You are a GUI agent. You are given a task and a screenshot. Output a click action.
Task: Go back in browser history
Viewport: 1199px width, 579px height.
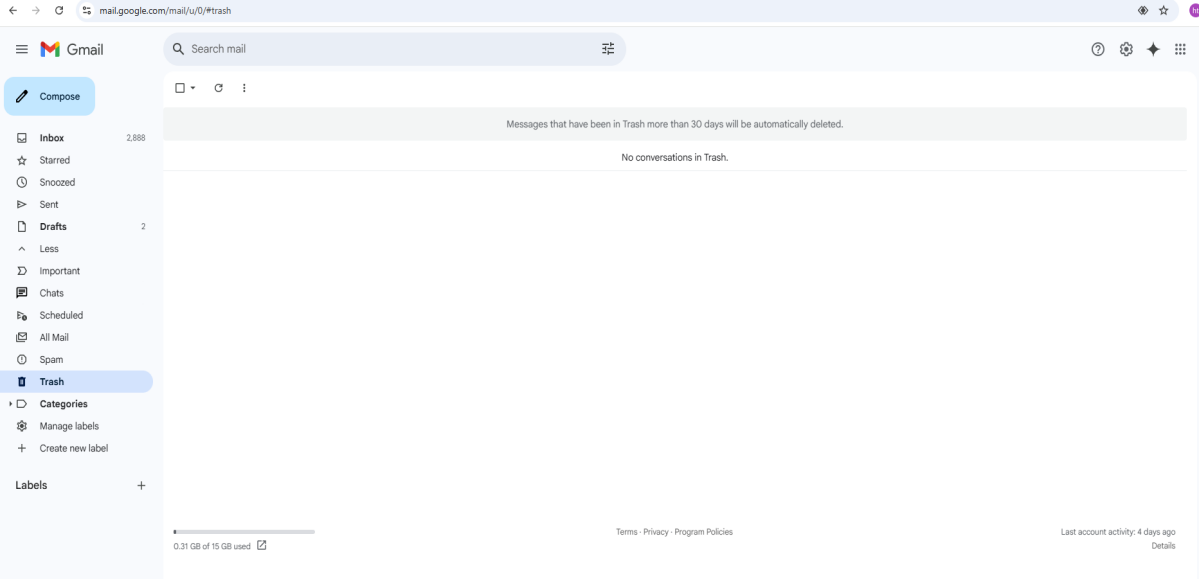[13, 11]
